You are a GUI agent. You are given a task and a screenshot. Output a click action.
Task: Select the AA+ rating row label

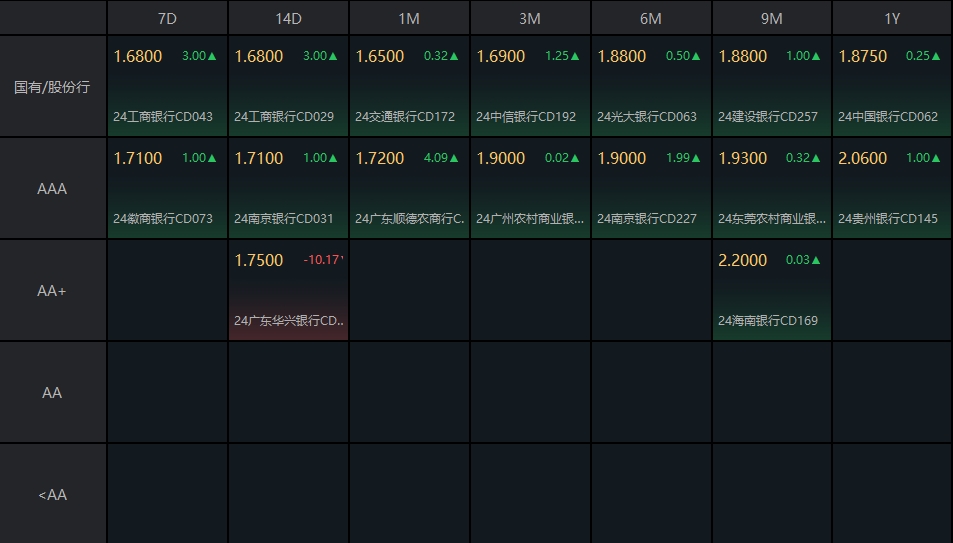(x=52, y=291)
